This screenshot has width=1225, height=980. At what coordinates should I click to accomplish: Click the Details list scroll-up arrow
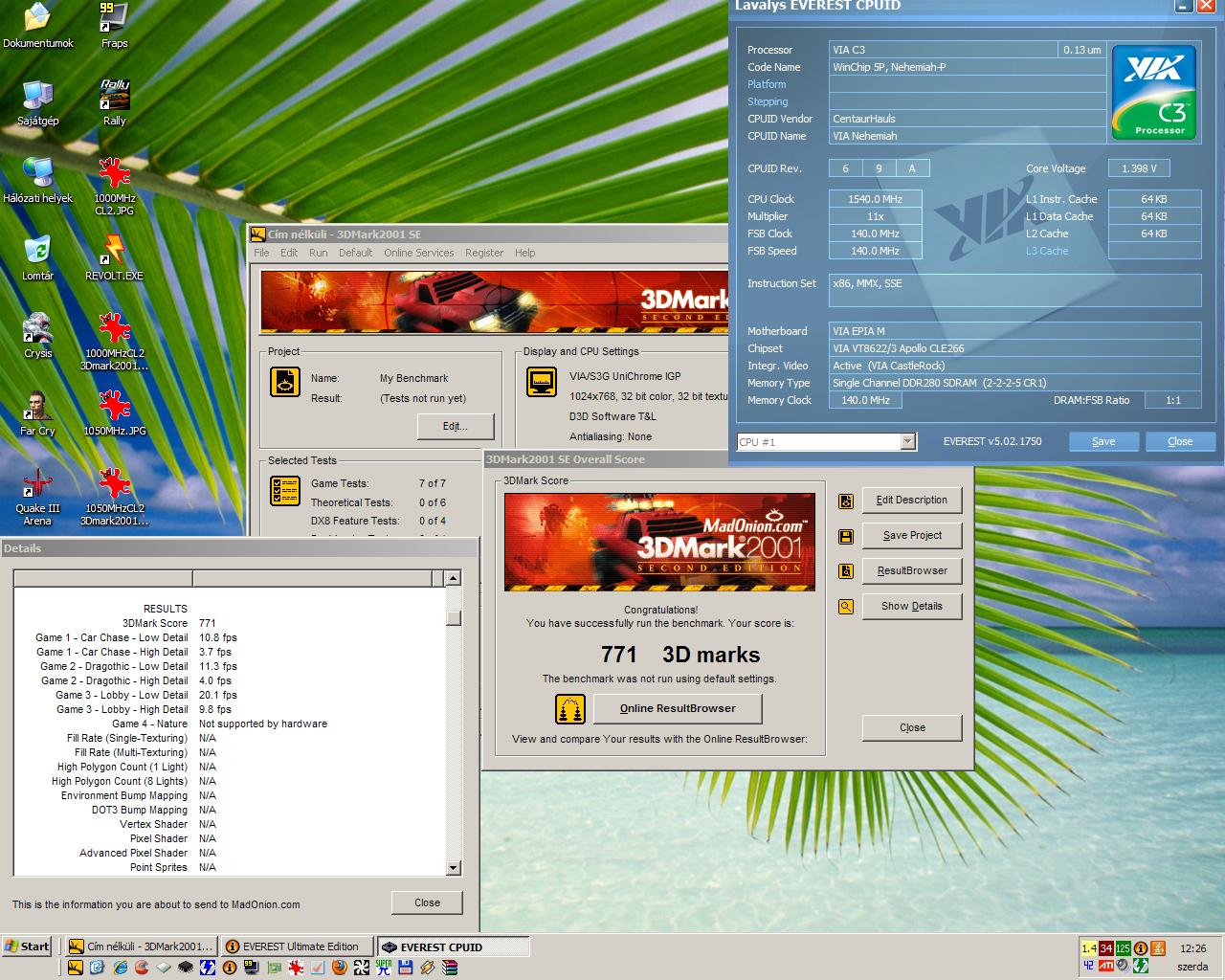[x=454, y=578]
